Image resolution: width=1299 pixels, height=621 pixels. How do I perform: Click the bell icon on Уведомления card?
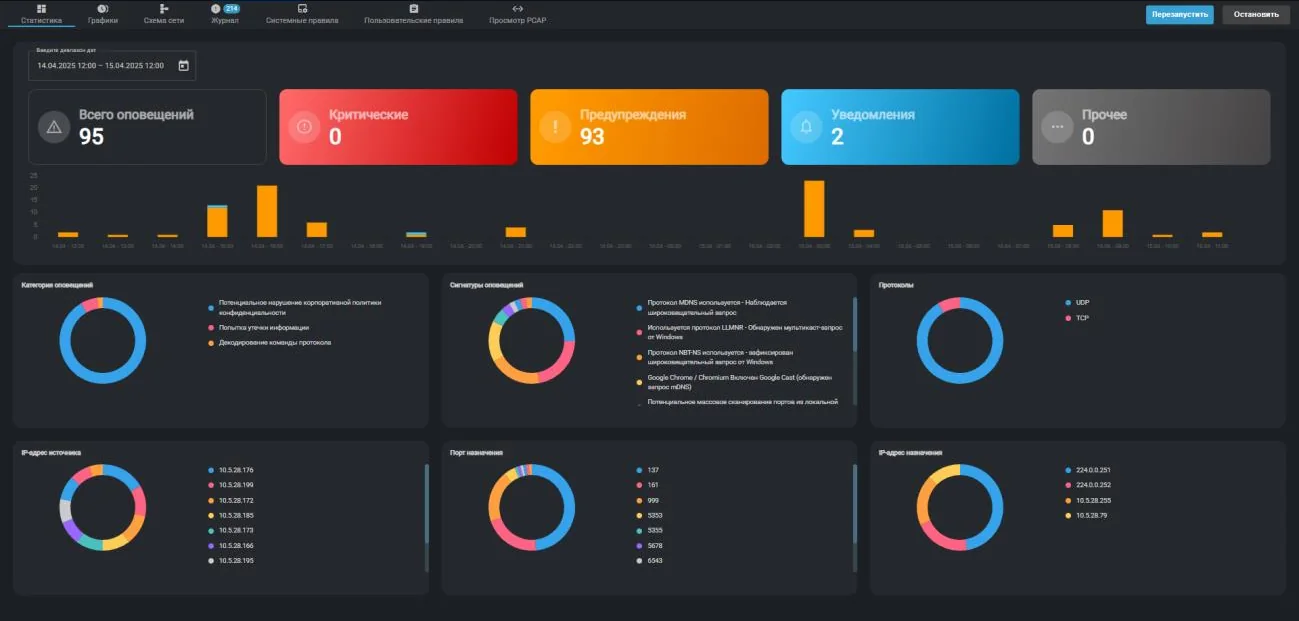pos(806,127)
